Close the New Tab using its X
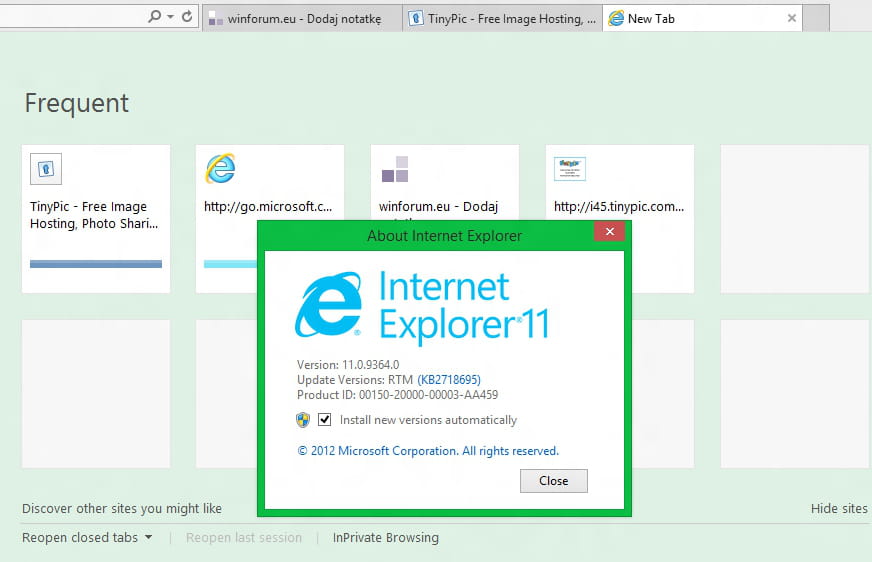Screen dimensions: 872x562 (792, 18)
